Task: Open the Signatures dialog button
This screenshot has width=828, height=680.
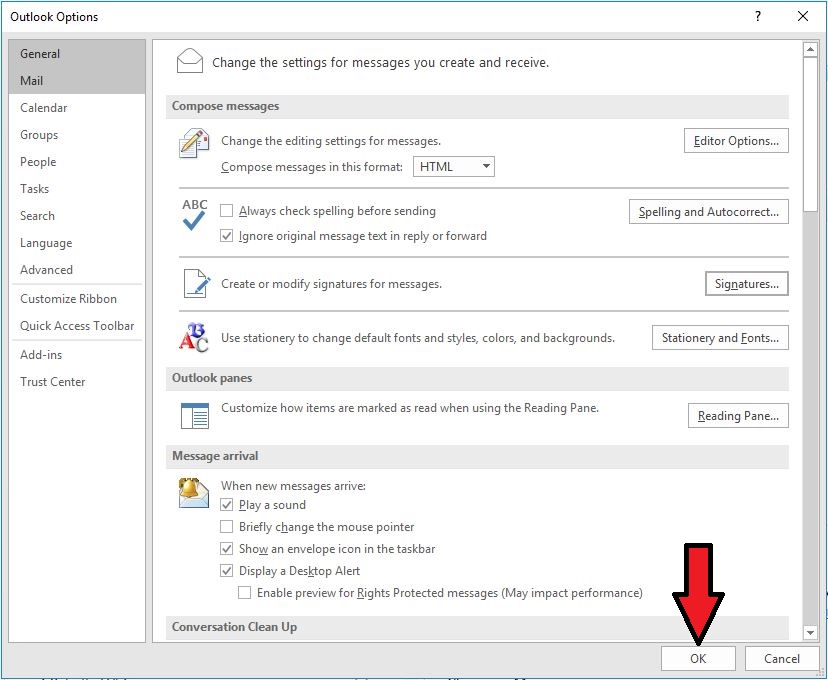Action: [x=746, y=284]
